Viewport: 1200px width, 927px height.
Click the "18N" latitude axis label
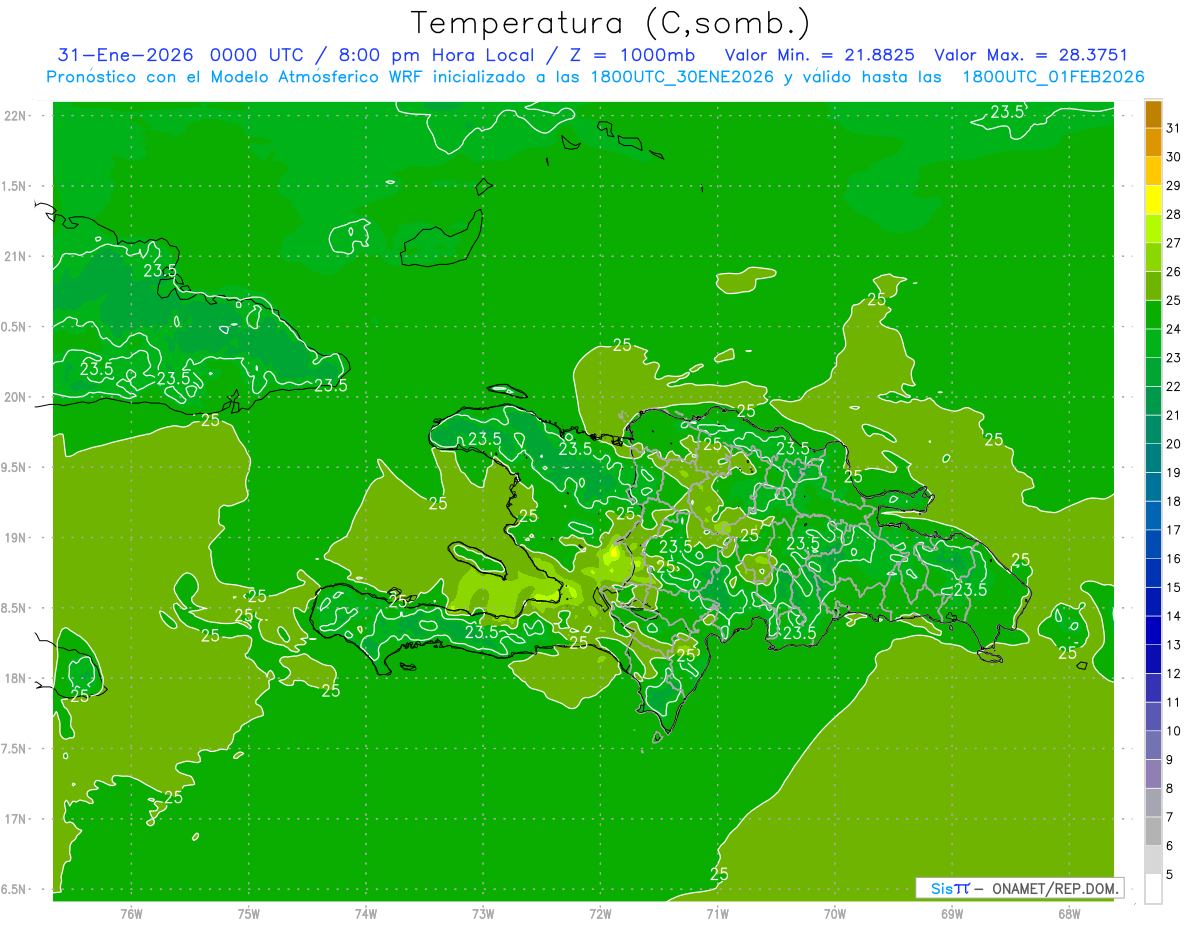click(16, 679)
